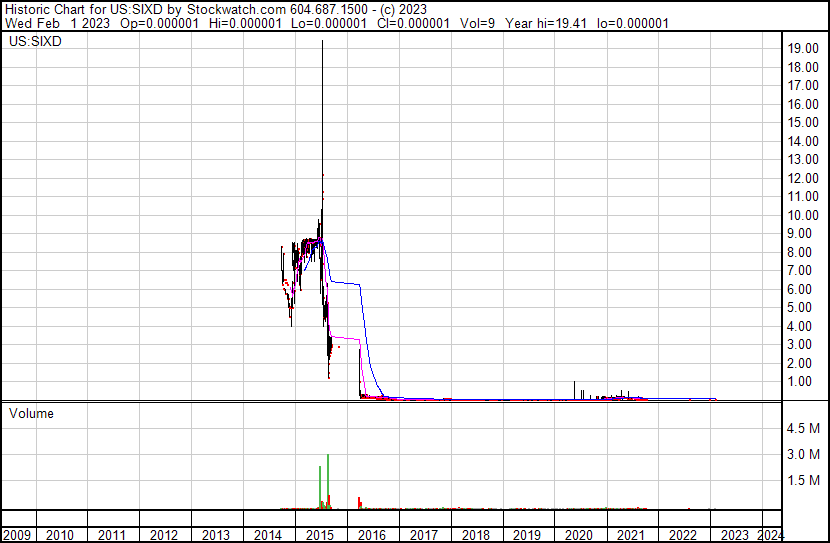
Task: Click the 9.00 price axis label
Action: tap(799, 234)
